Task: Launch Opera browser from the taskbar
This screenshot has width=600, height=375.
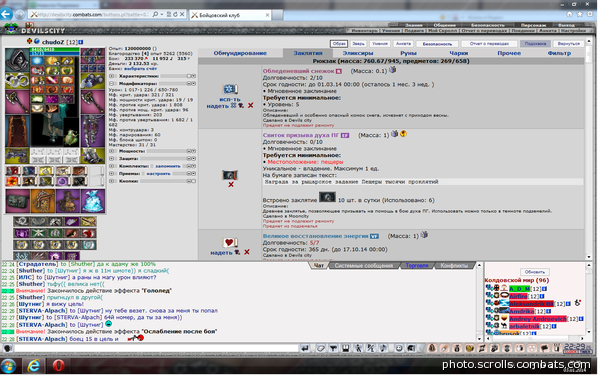Action: click(x=59, y=366)
